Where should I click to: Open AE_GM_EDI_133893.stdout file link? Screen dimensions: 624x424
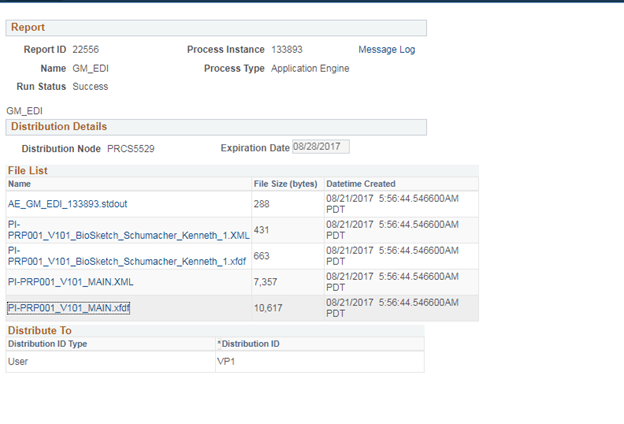pyautogui.click(x=67, y=204)
